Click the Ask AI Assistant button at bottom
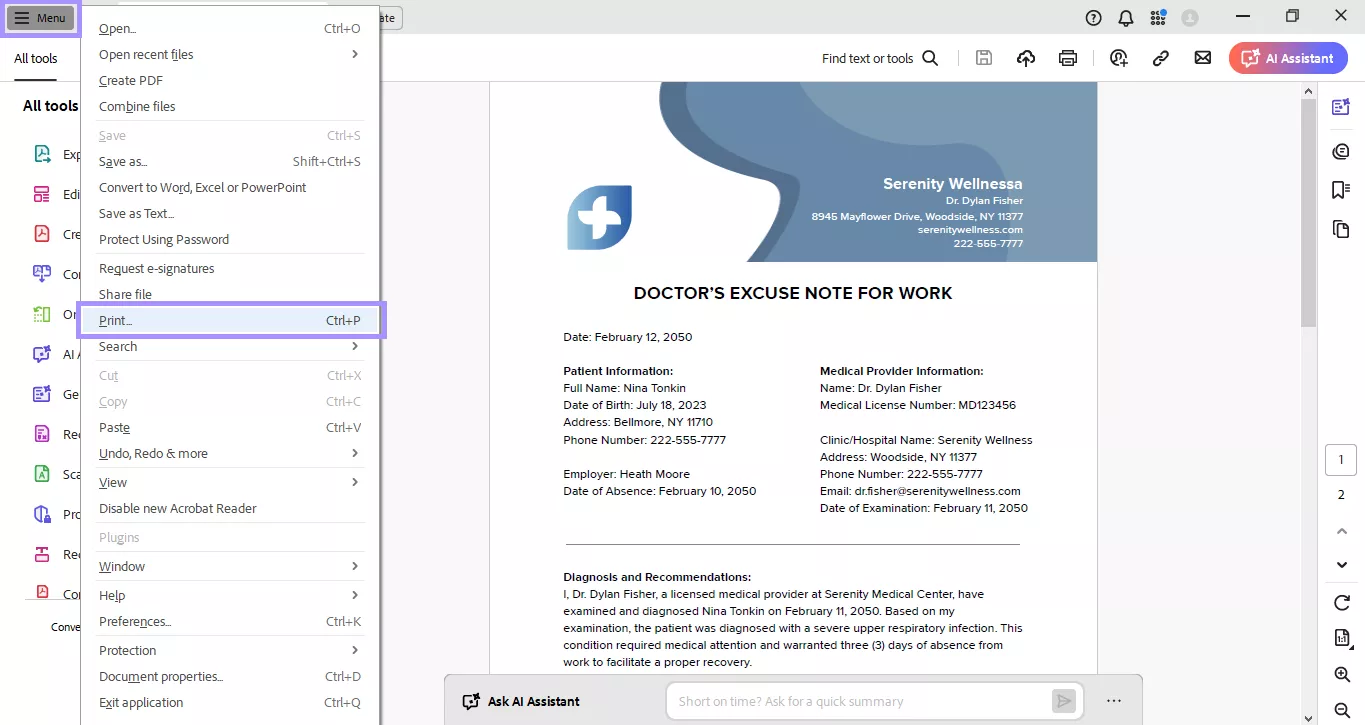This screenshot has height=725, width=1365. [x=521, y=701]
